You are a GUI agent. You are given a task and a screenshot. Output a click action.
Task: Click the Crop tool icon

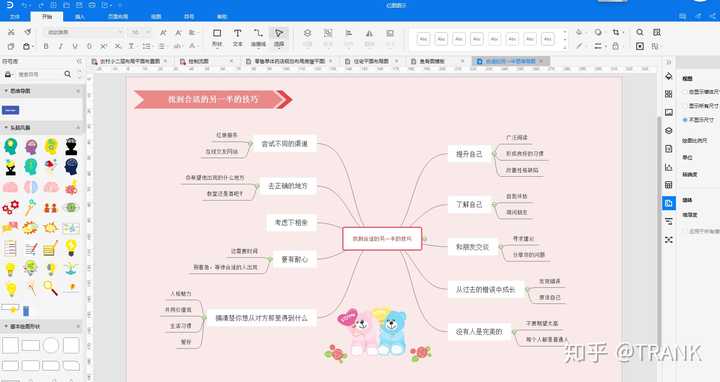[616, 32]
